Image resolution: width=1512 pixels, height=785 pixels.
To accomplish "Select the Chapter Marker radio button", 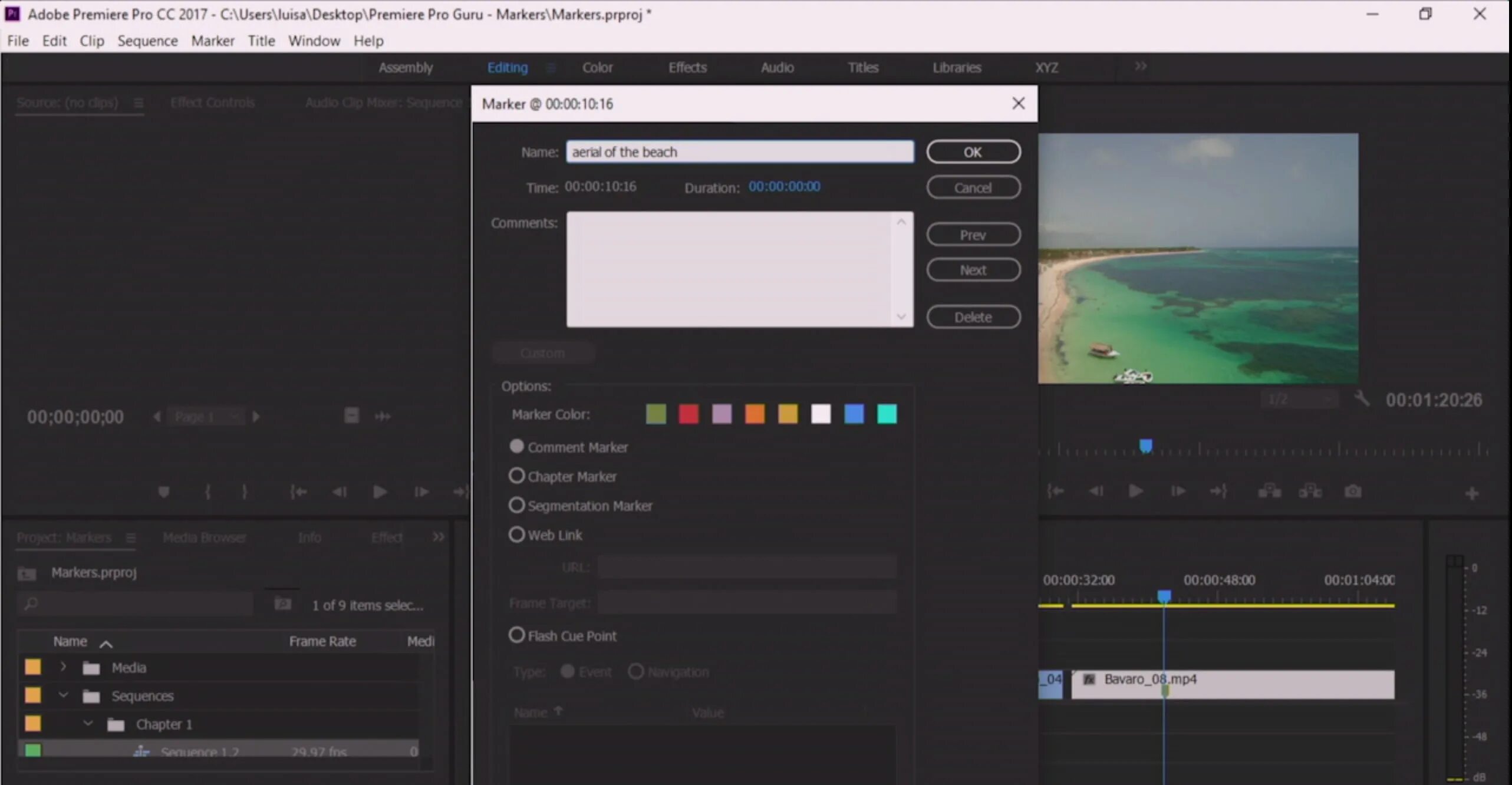I will (x=516, y=476).
